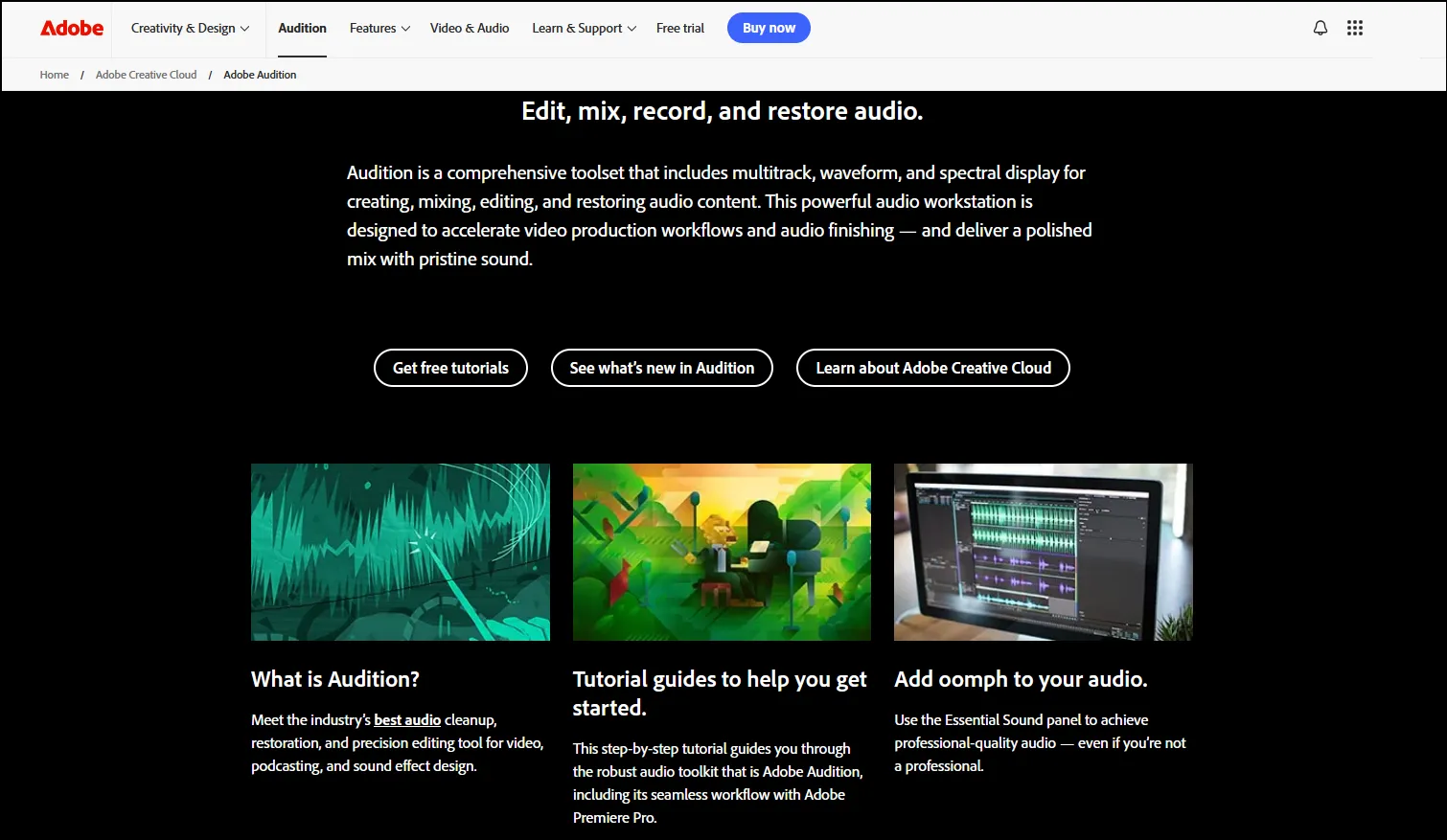The image size is (1447, 840).
Task: Expand the Learn & Support menu
Action: (584, 28)
